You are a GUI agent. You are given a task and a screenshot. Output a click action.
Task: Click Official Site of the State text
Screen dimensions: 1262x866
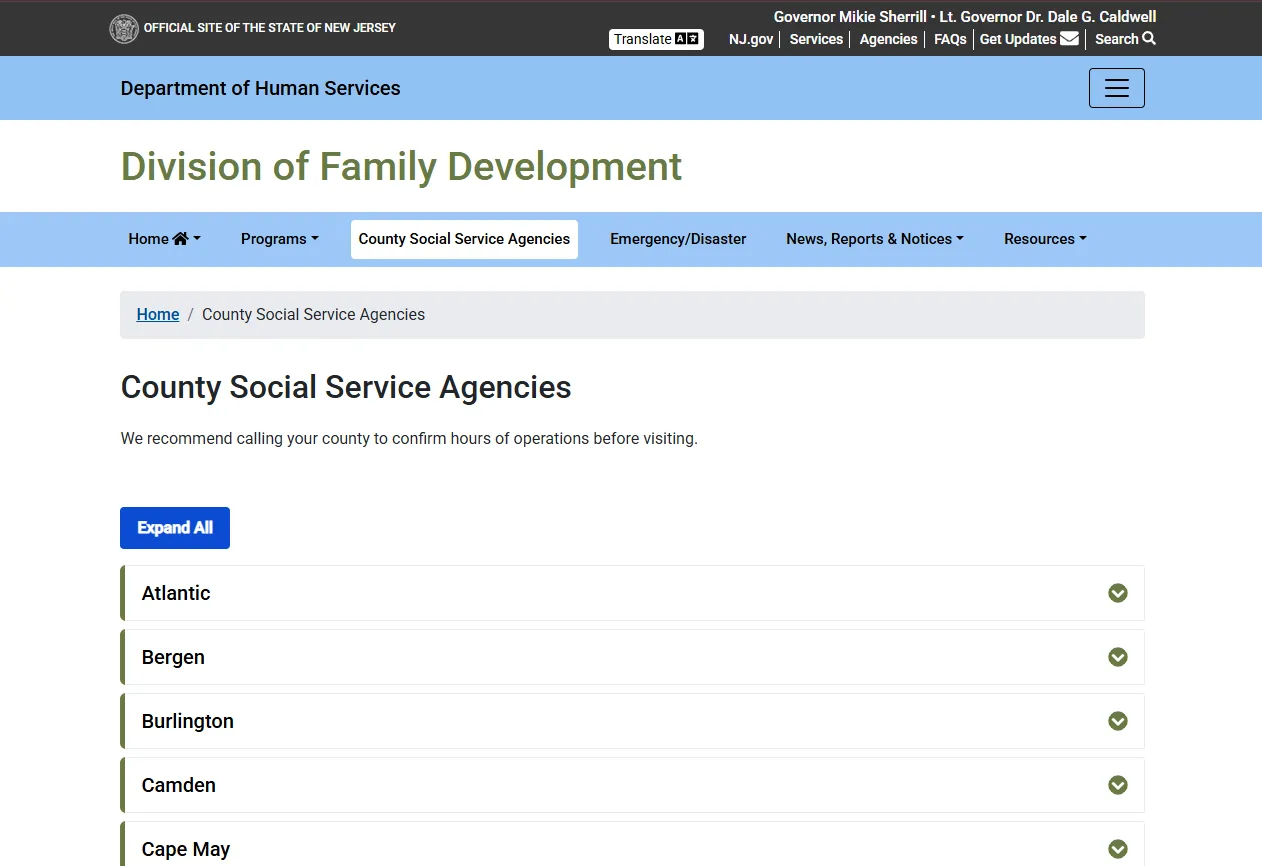[x=270, y=28]
